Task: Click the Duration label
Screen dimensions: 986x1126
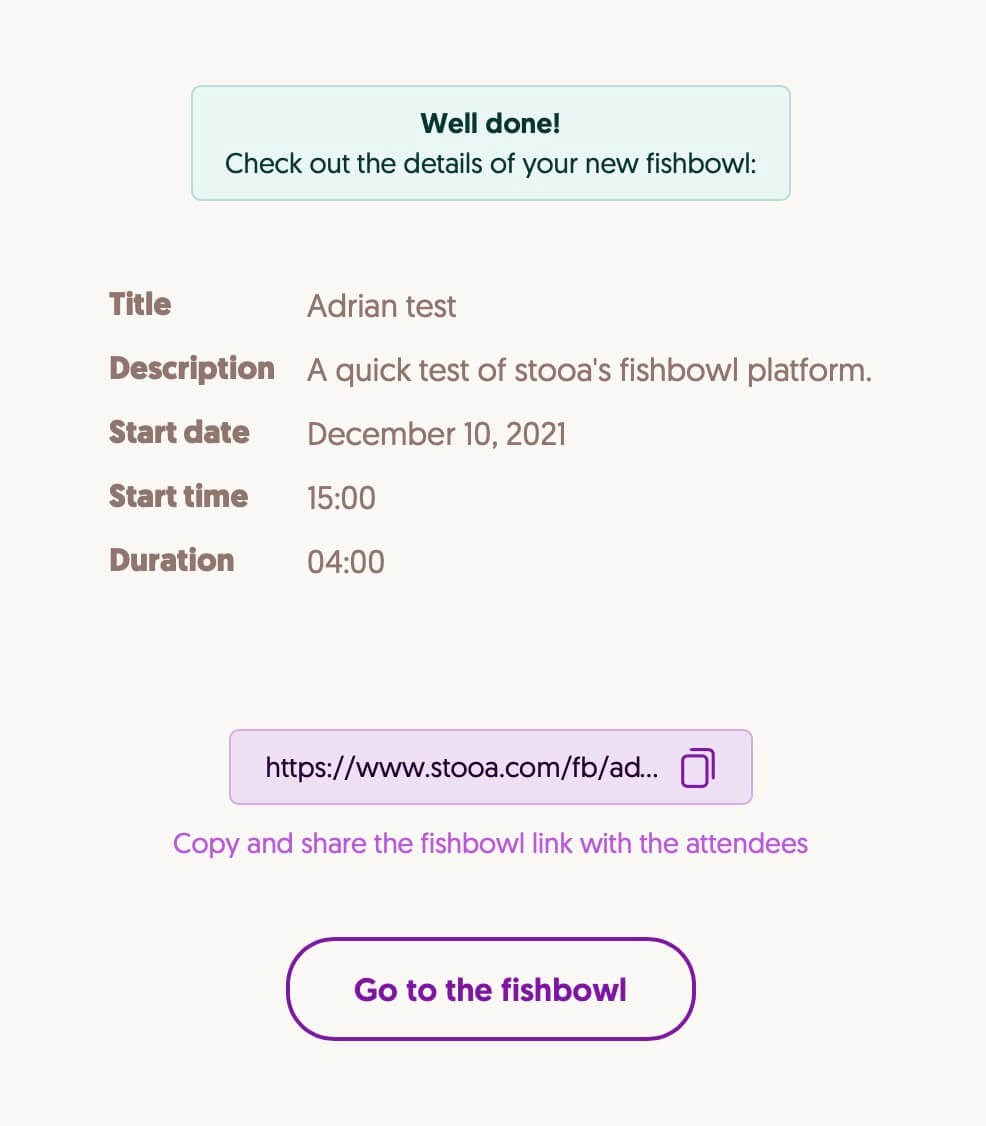Action: (x=172, y=560)
